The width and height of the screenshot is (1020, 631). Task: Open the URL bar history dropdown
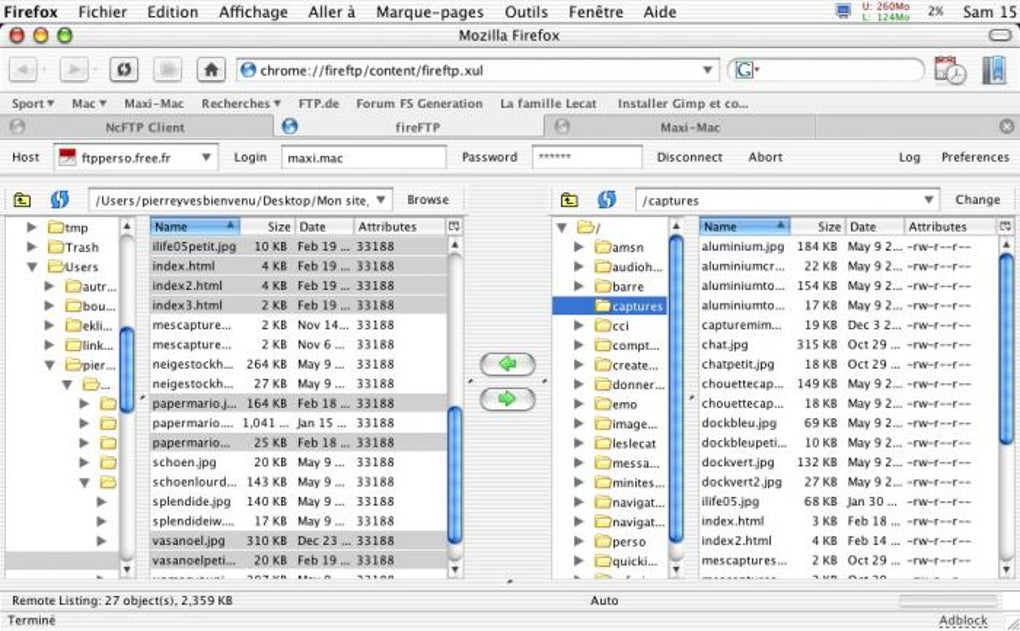(707, 70)
